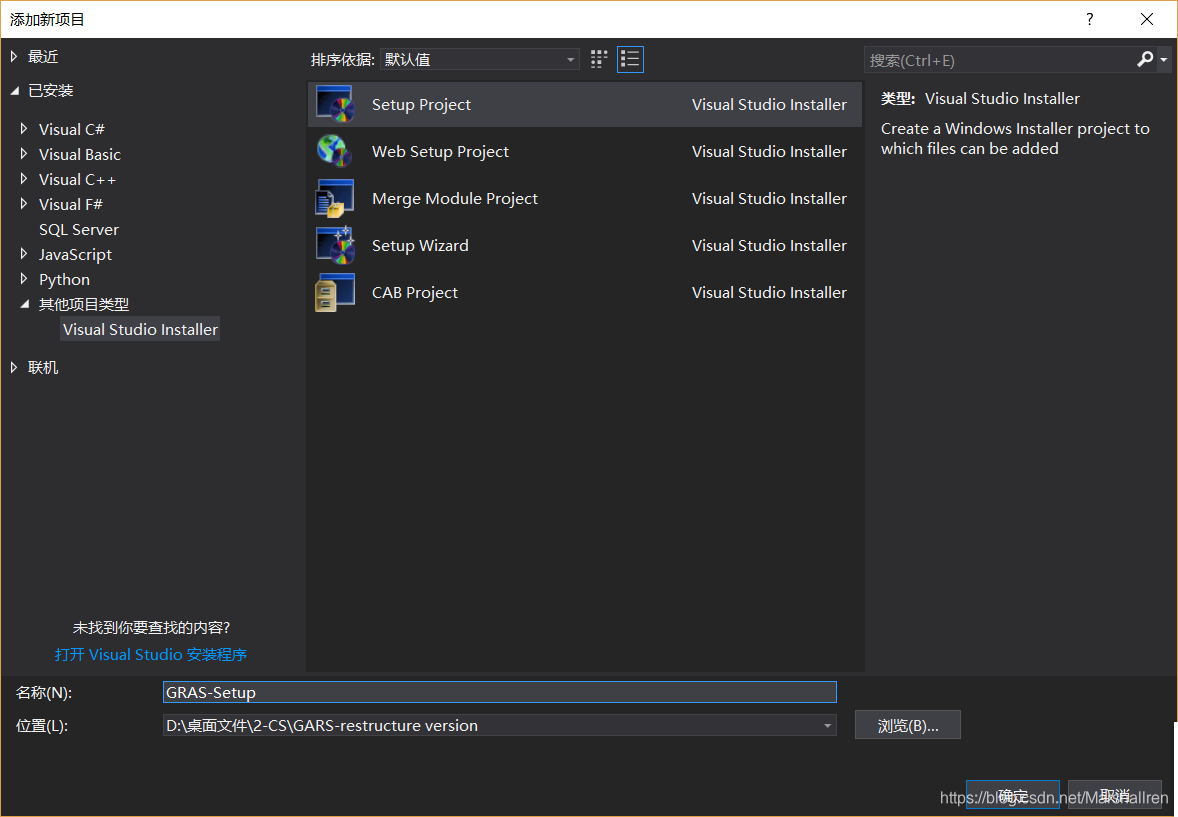Select the Setup Project template icon

click(335, 104)
